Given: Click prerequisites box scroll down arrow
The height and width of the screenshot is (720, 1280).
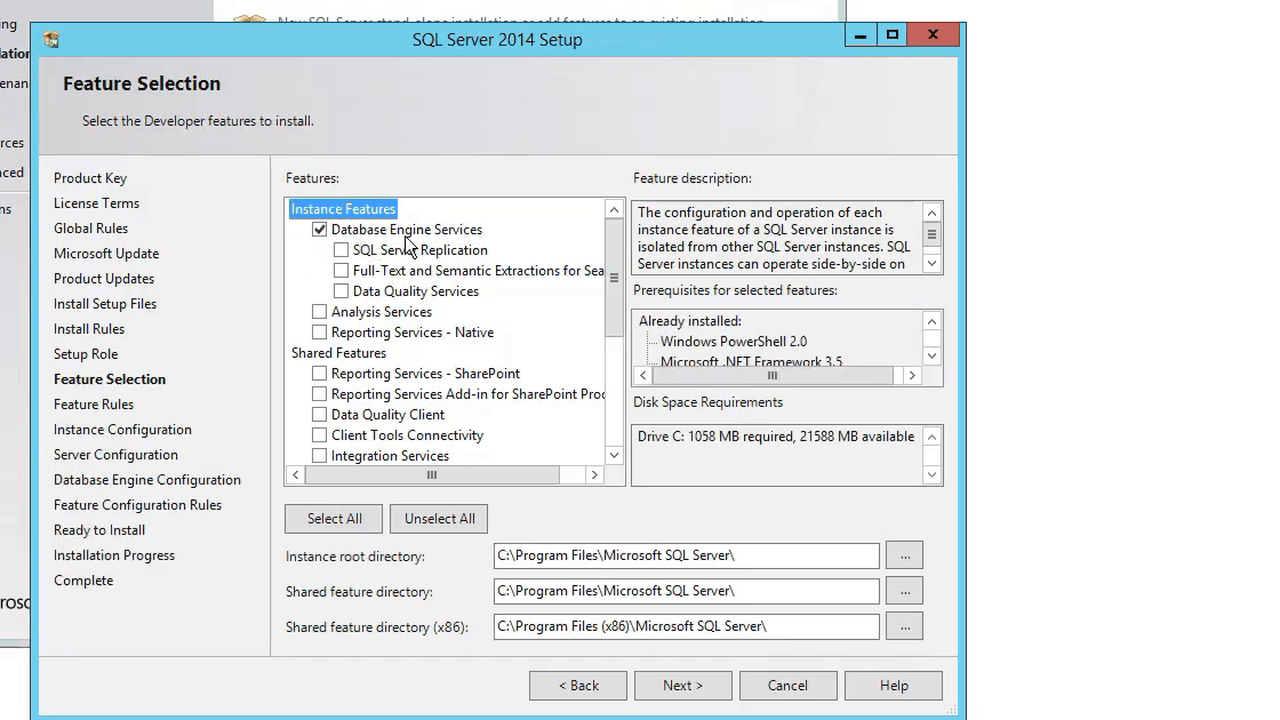Looking at the screenshot, I should (931, 356).
